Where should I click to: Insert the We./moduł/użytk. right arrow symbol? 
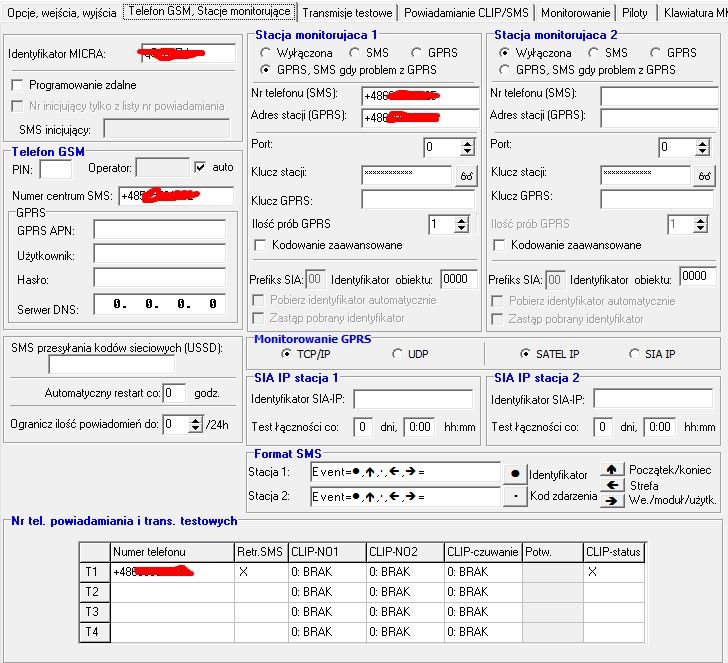pyautogui.click(x=612, y=501)
